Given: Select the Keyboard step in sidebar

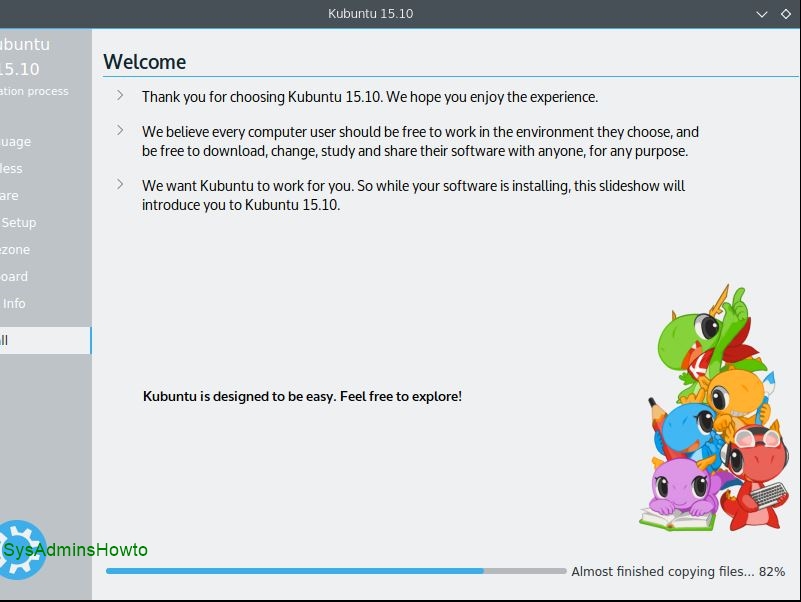Looking at the screenshot, I should click(x=15, y=276).
